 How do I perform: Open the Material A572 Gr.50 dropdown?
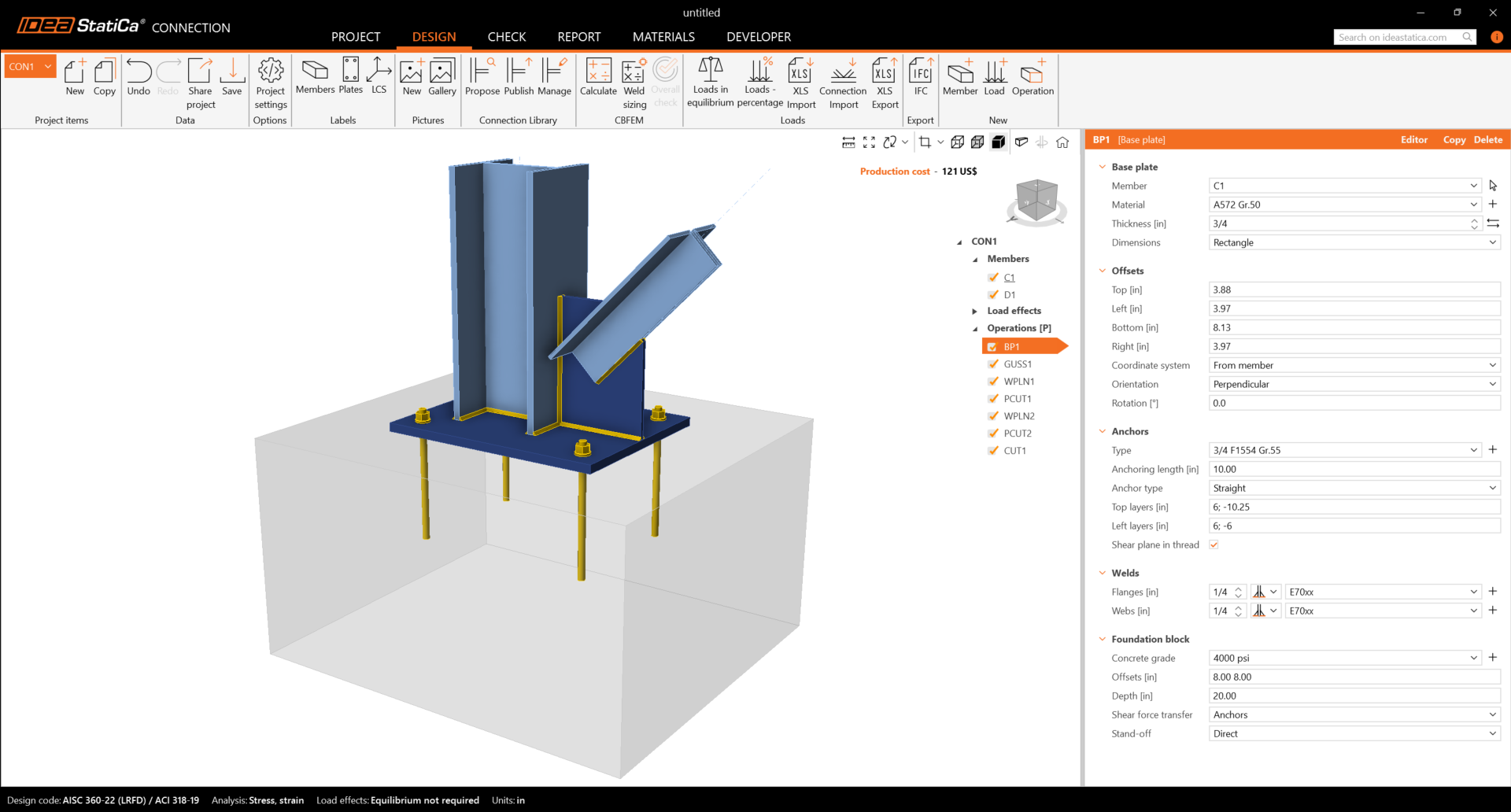coord(1473,205)
